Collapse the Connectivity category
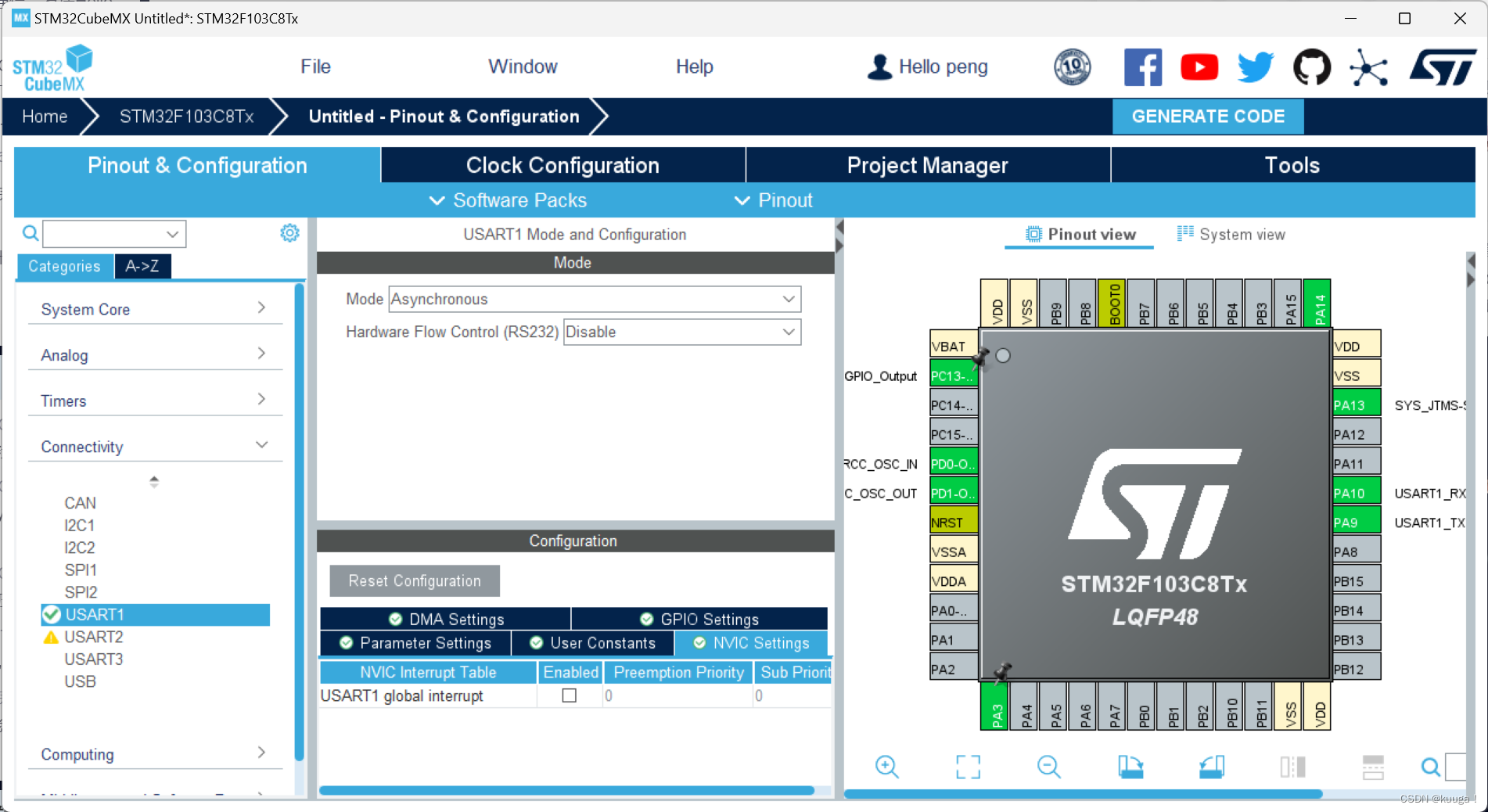Screen dimensions: 1488x812 pos(154,447)
